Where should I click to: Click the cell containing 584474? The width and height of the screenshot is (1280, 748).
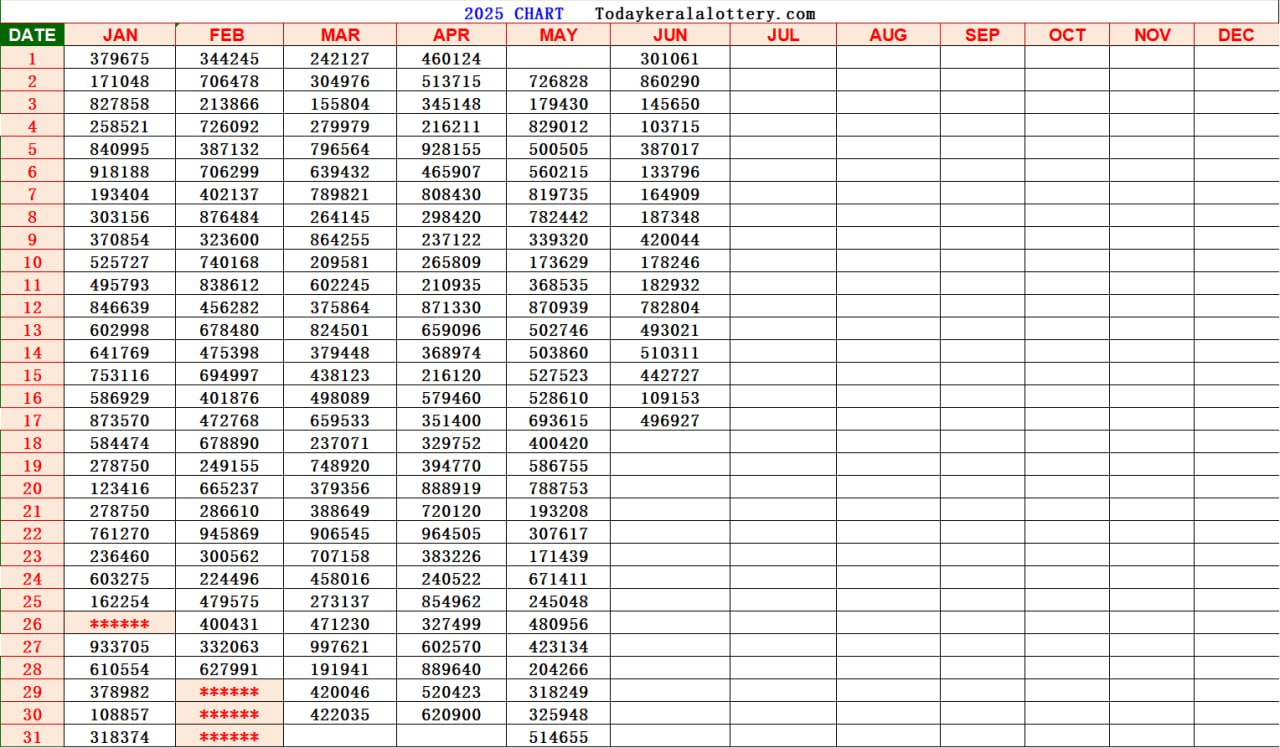tap(120, 443)
